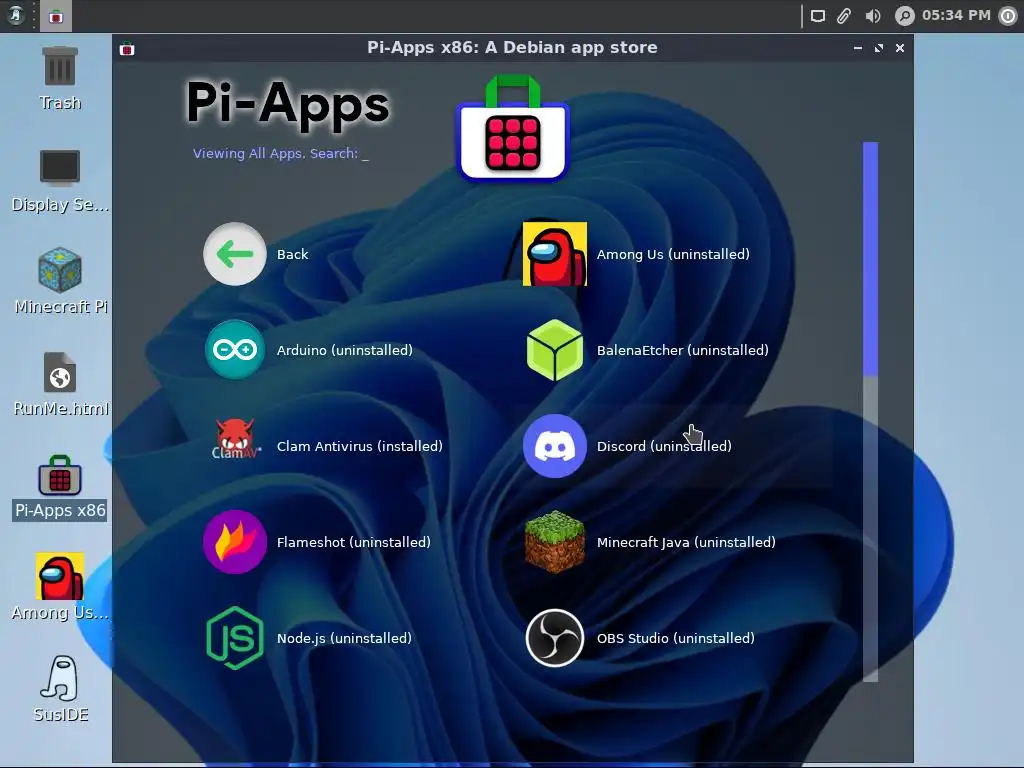Open Clam Antivirus (installed) label
This screenshot has height=768, width=1024.
click(x=360, y=446)
